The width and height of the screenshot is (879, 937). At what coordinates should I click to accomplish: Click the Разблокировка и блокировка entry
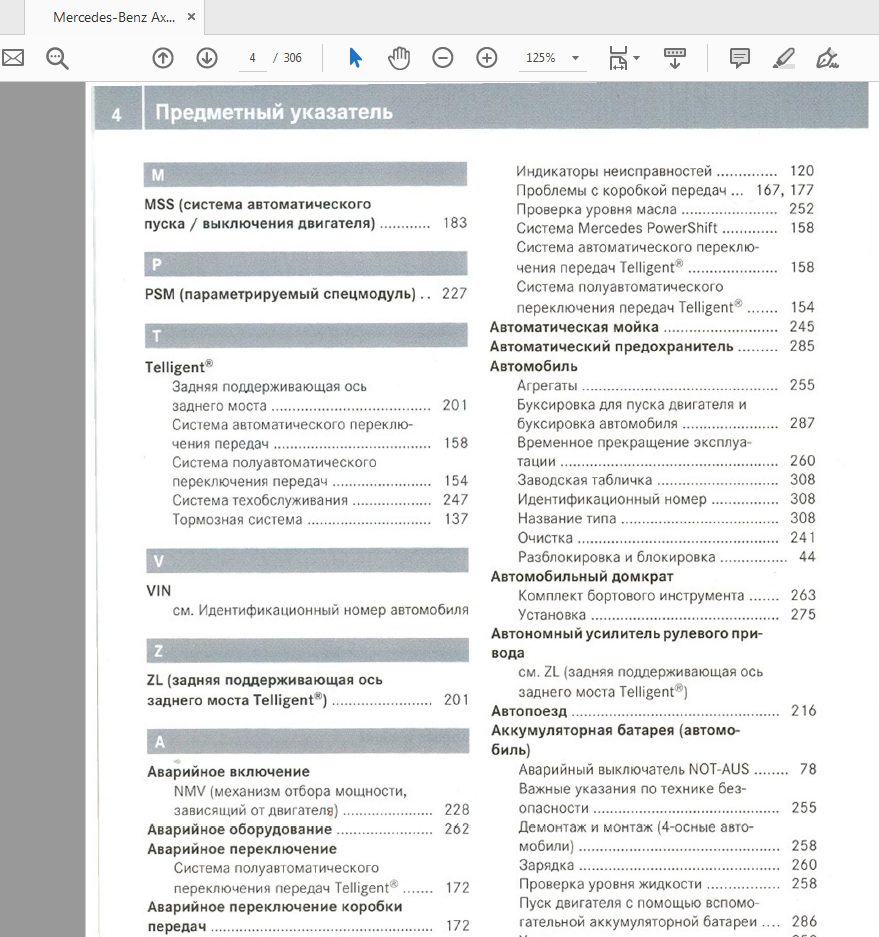(616, 557)
